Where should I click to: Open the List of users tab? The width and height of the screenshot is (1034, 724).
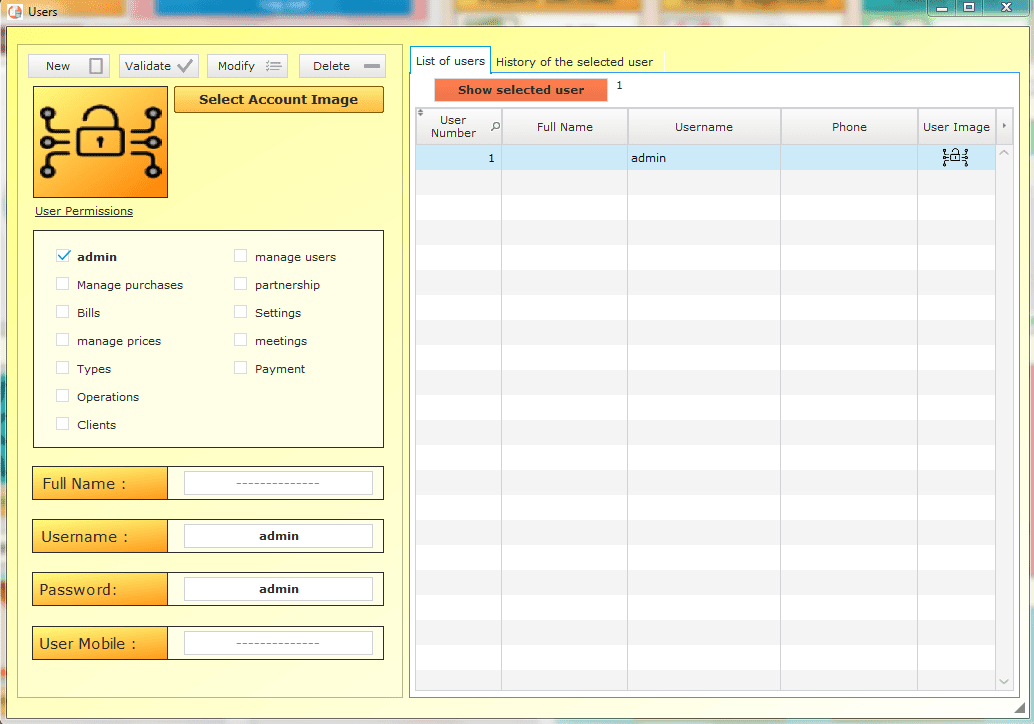tap(450, 61)
